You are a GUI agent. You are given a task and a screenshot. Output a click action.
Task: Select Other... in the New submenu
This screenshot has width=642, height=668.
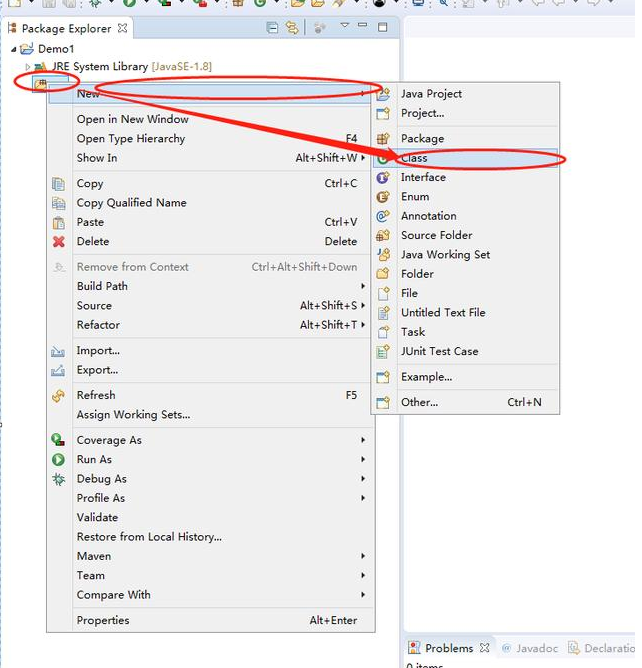coord(419,402)
